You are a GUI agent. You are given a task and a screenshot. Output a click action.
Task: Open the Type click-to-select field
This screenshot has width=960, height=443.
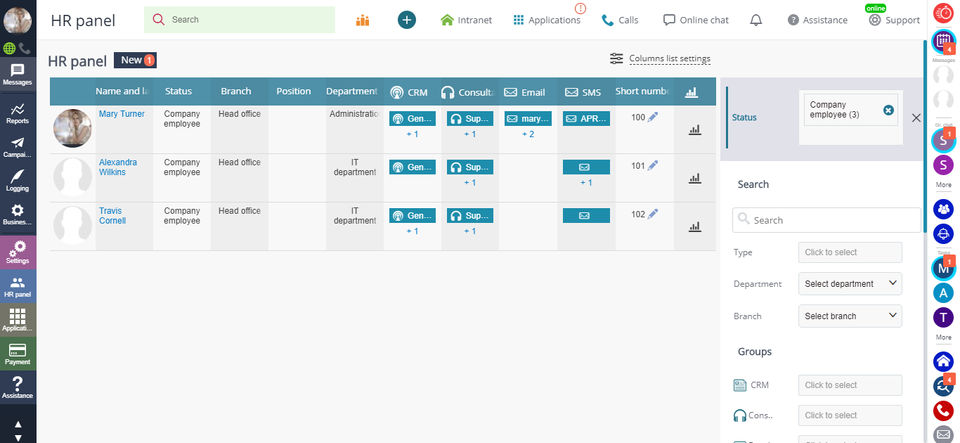(850, 252)
